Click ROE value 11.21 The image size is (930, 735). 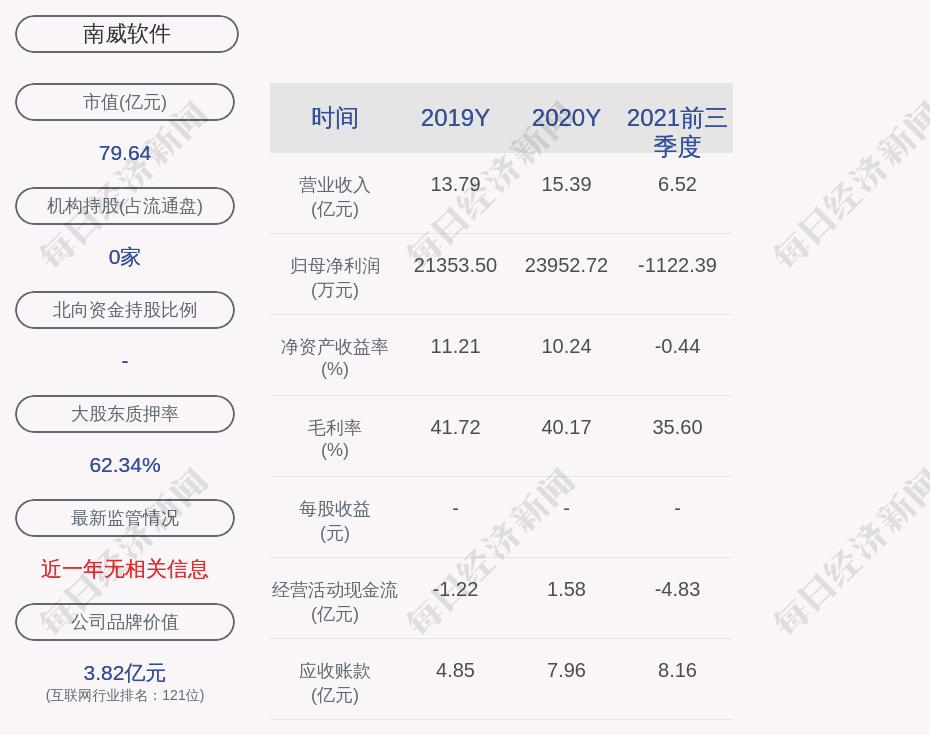(x=455, y=346)
